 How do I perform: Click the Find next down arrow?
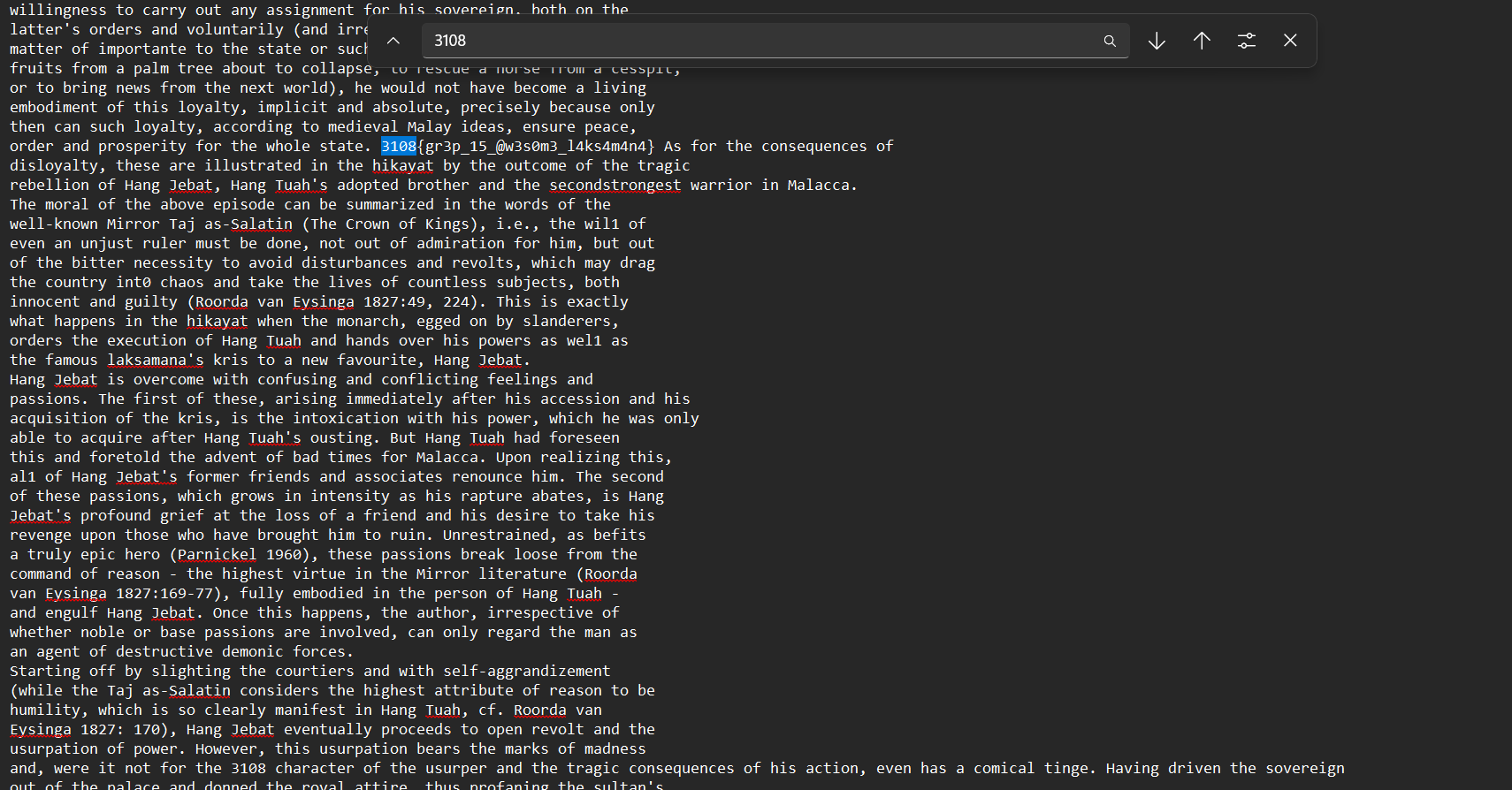pos(1157,41)
